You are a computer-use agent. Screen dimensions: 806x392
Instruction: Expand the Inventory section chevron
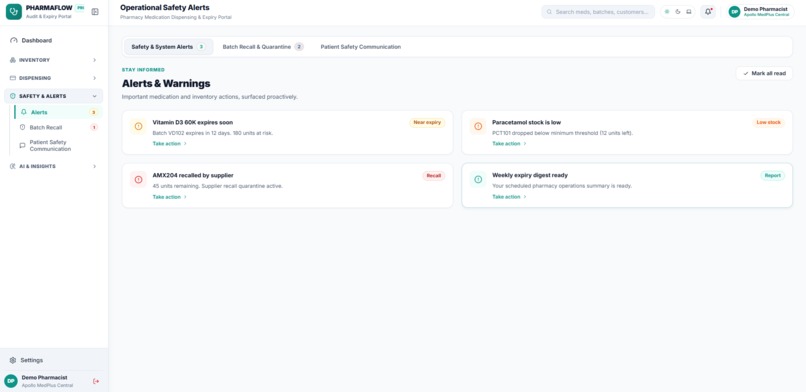[95, 60]
